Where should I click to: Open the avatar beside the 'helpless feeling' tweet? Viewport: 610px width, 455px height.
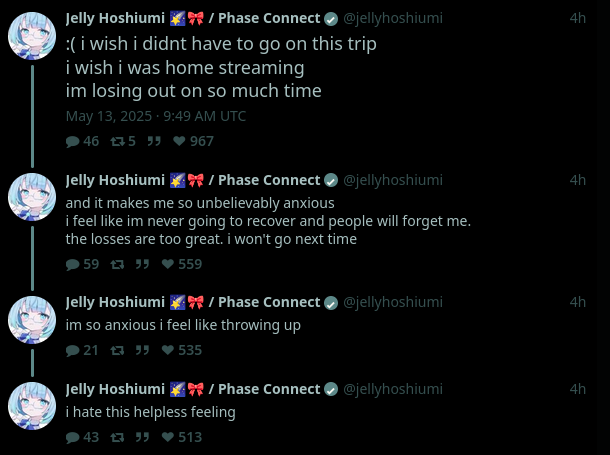pyautogui.click(x=32, y=407)
